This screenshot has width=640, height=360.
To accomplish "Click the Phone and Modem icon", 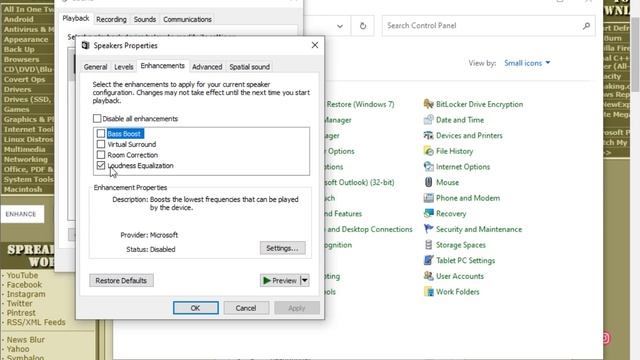I will point(428,198).
